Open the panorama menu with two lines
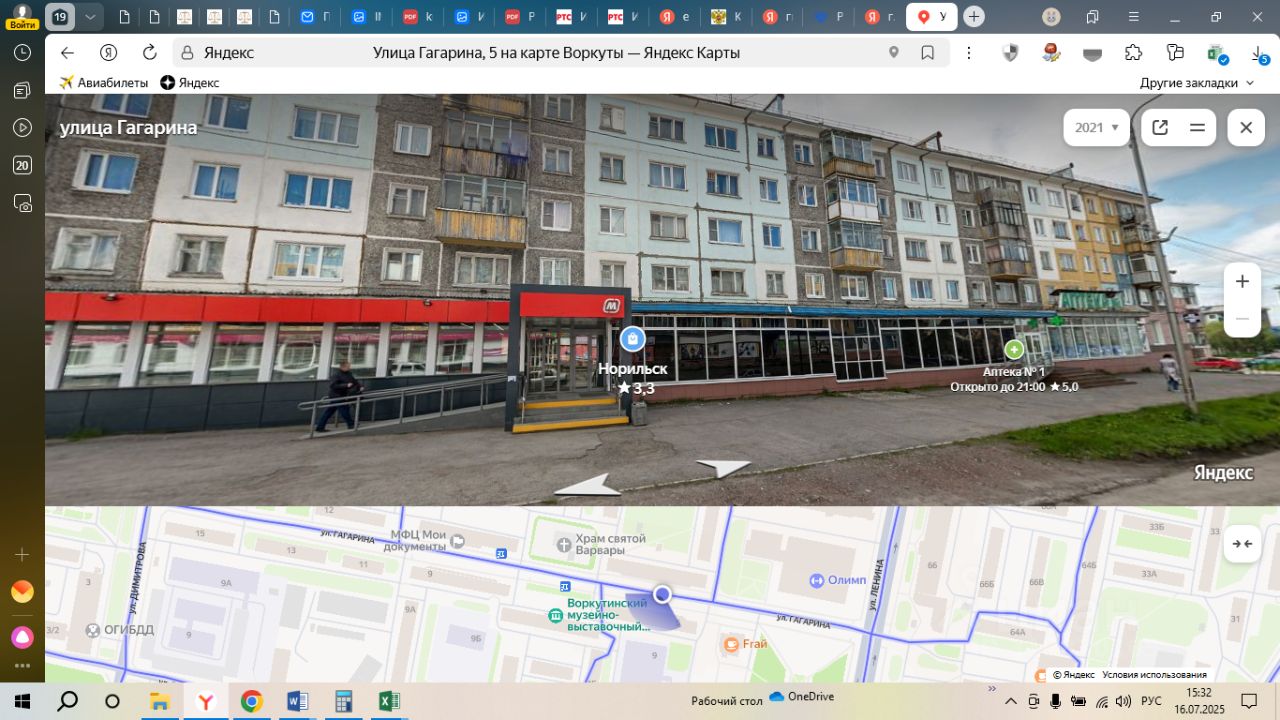 click(x=1197, y=127)
